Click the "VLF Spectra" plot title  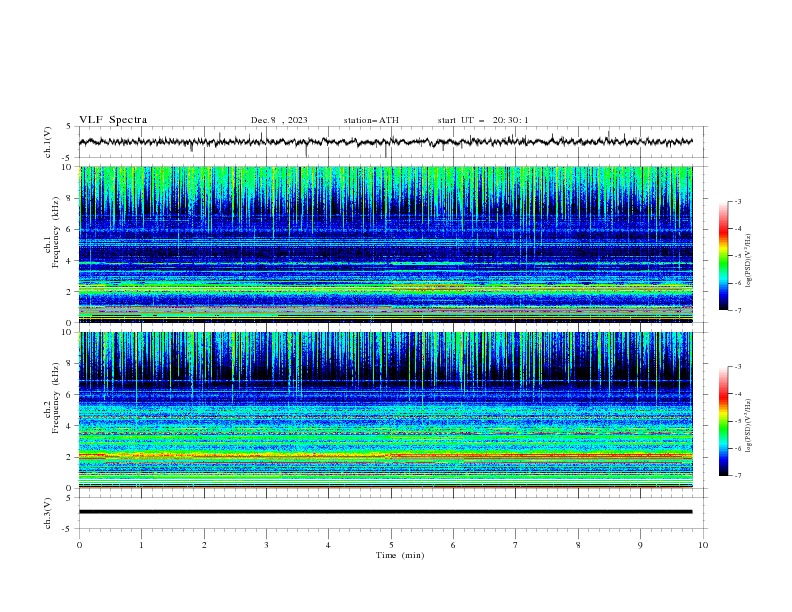[x=113, y=120]
